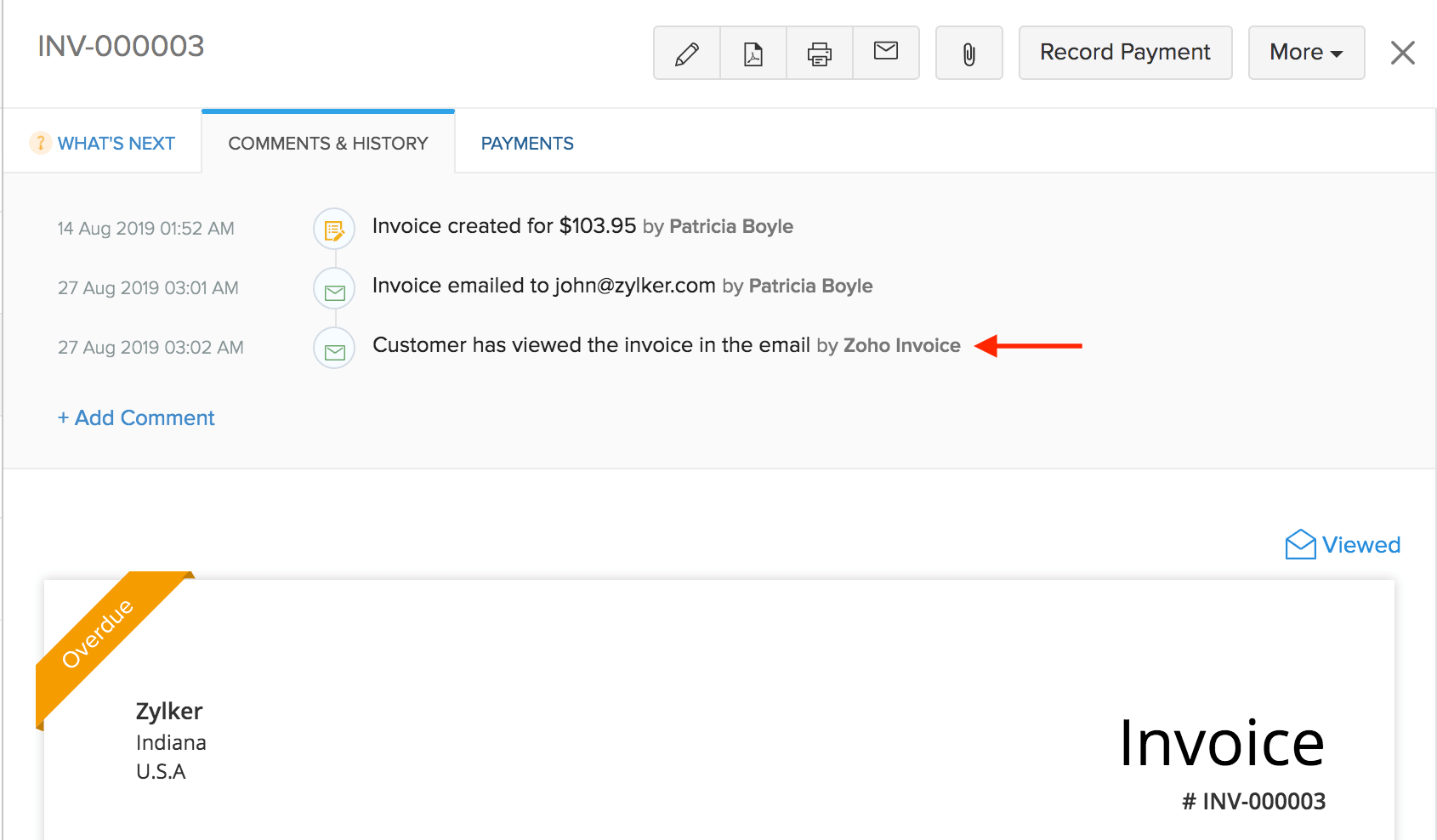
Task: Open the More dropdown
Action: click(x=1306, y=52)
